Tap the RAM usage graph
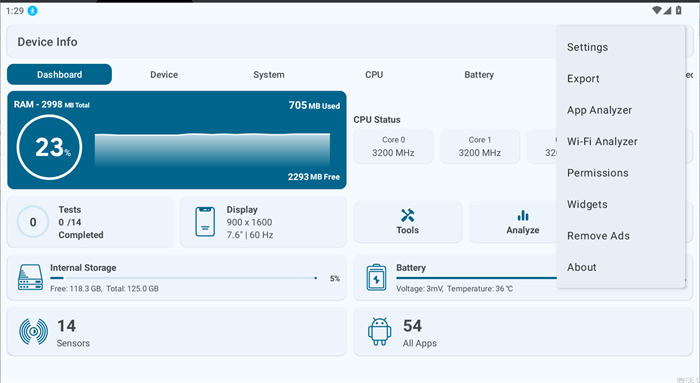 (x=212, y=150)
